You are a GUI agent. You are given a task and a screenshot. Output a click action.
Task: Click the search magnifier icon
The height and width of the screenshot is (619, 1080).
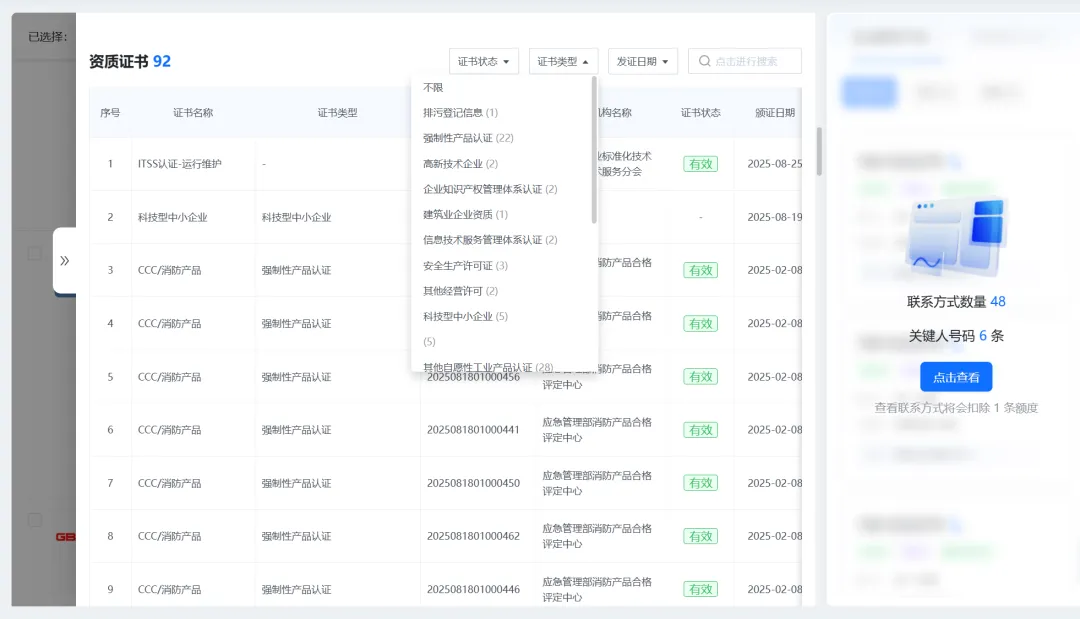tap(707, 61)
